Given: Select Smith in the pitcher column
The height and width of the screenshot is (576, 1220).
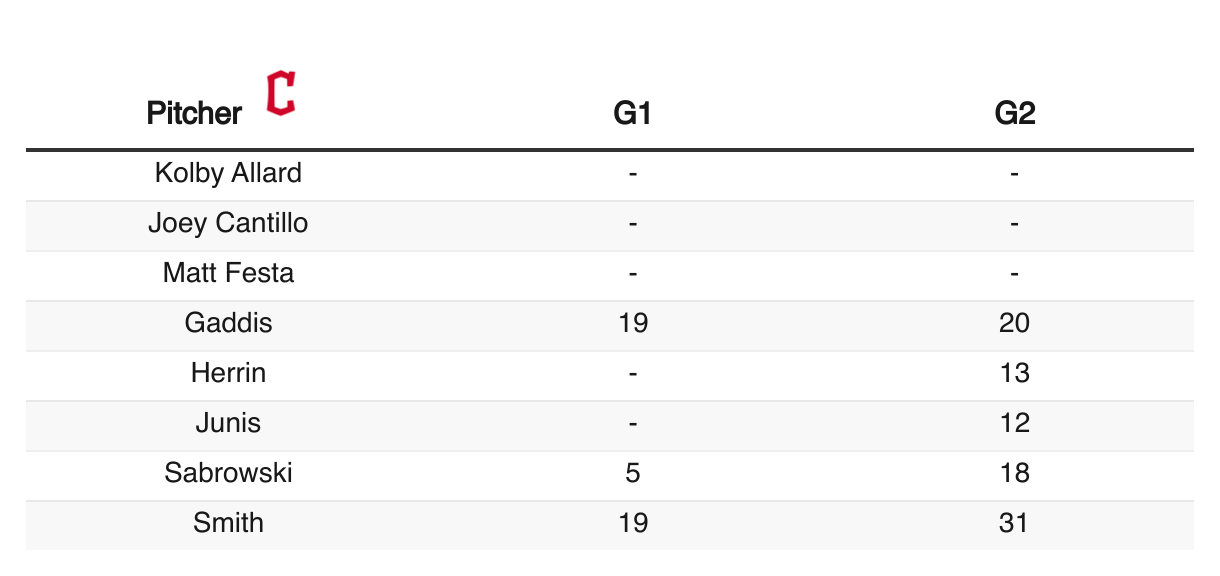Looking at the screenshot, I should [x=228, y=523].
